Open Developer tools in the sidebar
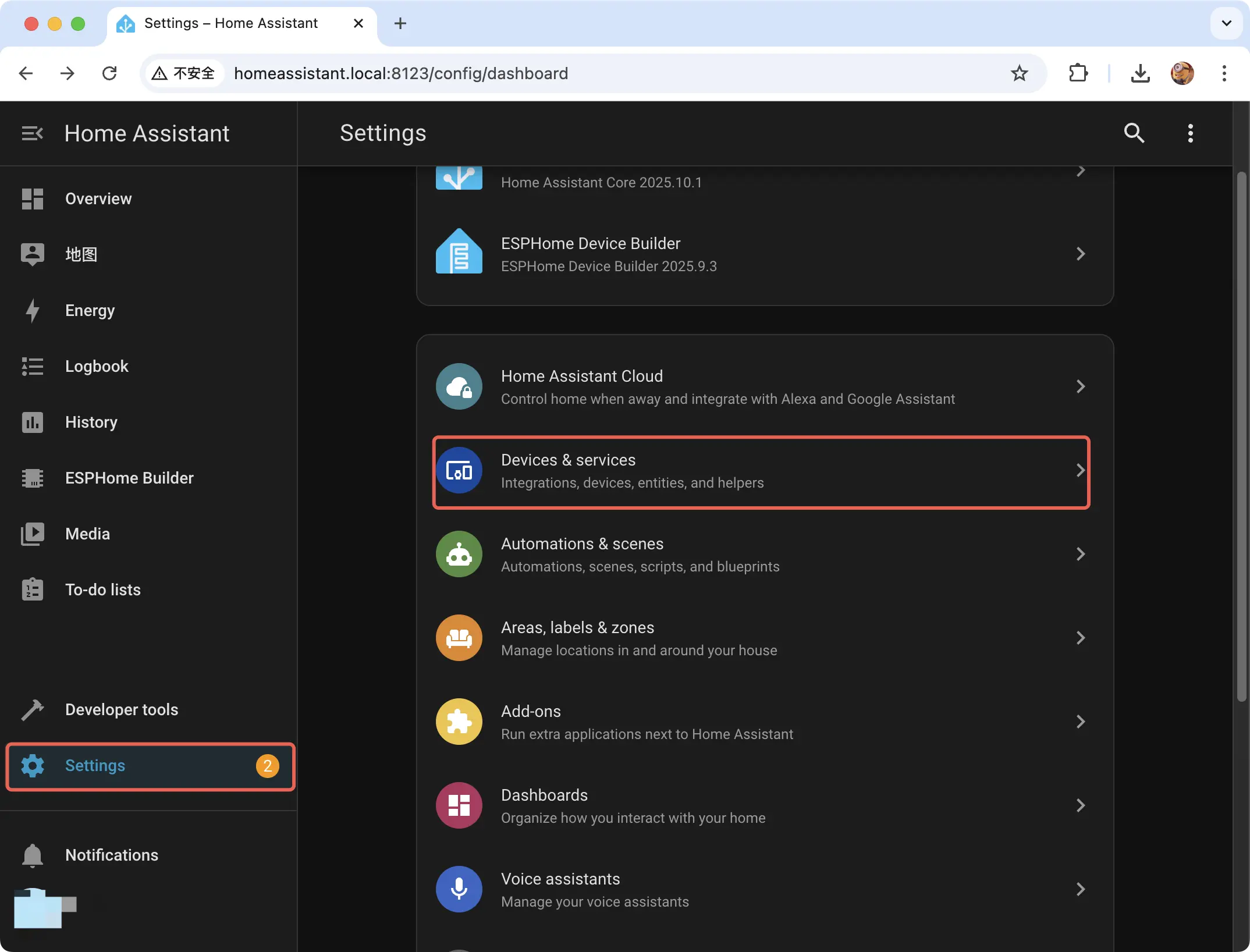This screenshot has height=952, width=1250. pyautogui.click(x=122, y=710)
